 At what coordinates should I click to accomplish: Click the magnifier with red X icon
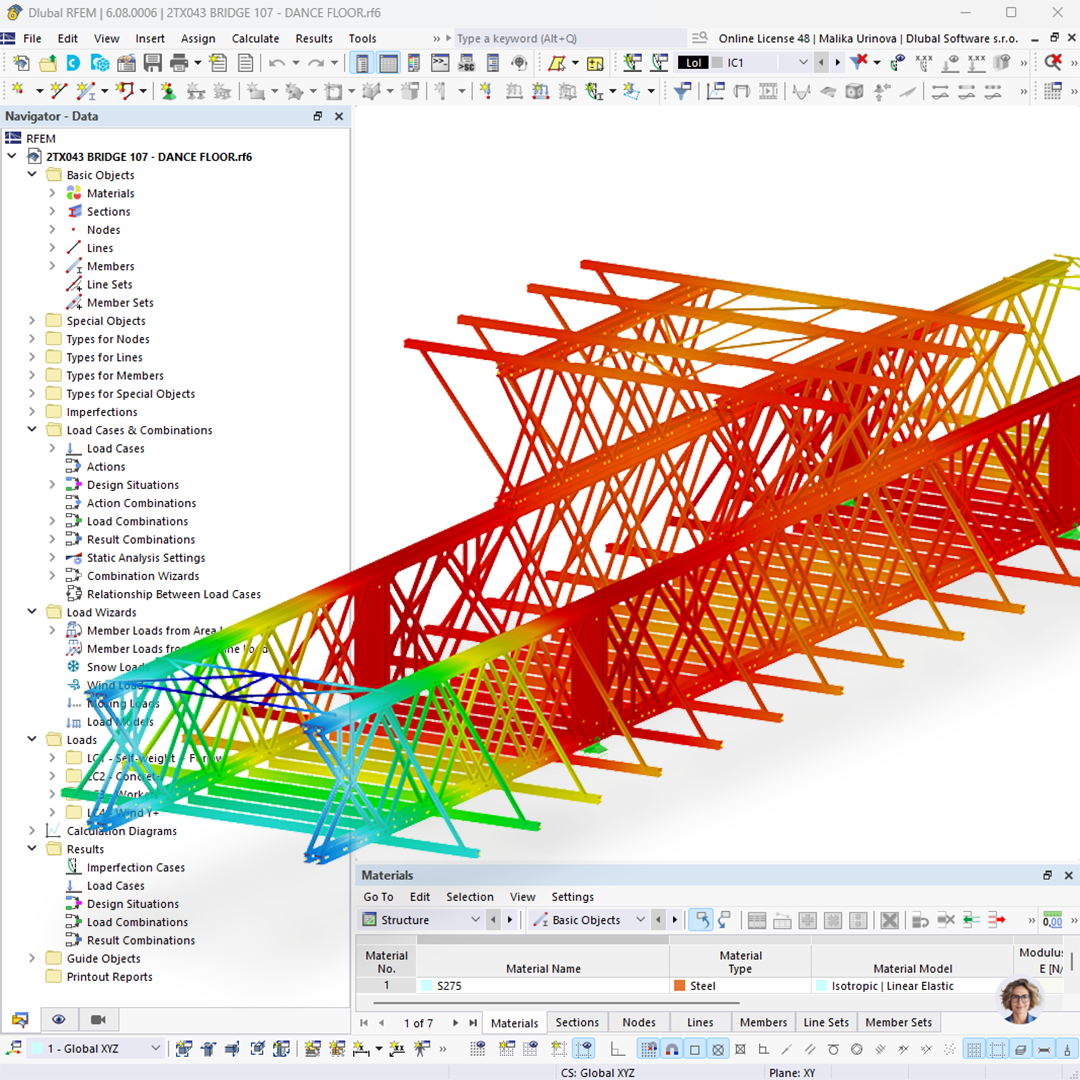(x=1052, y=63)
